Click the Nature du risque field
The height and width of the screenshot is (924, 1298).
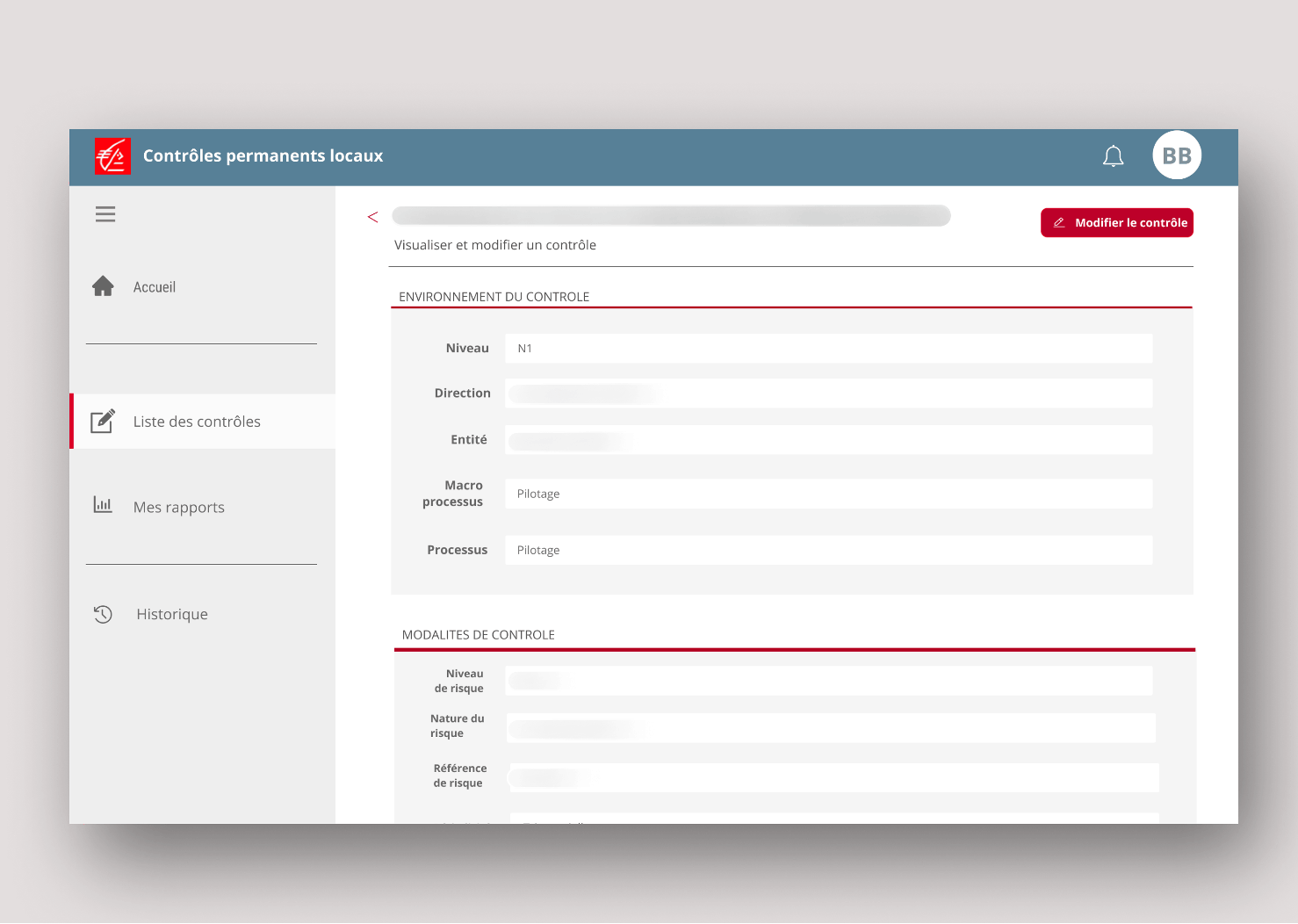pyautogui.click(x=830, y=728)
